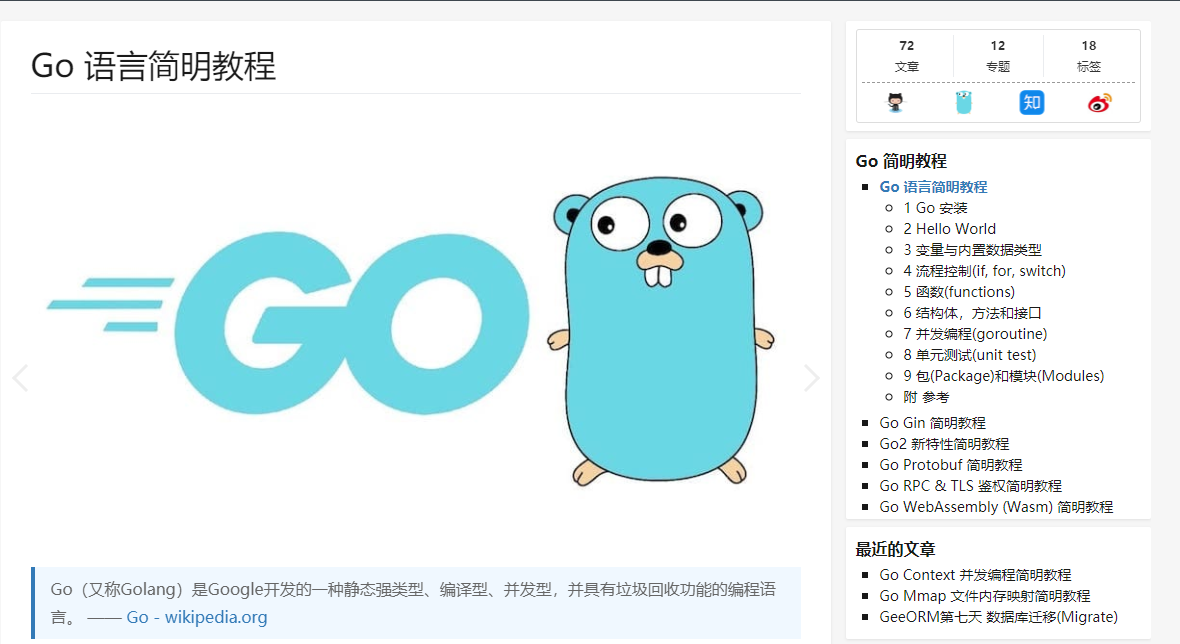Click the right carousel arrow

[812, 377]
